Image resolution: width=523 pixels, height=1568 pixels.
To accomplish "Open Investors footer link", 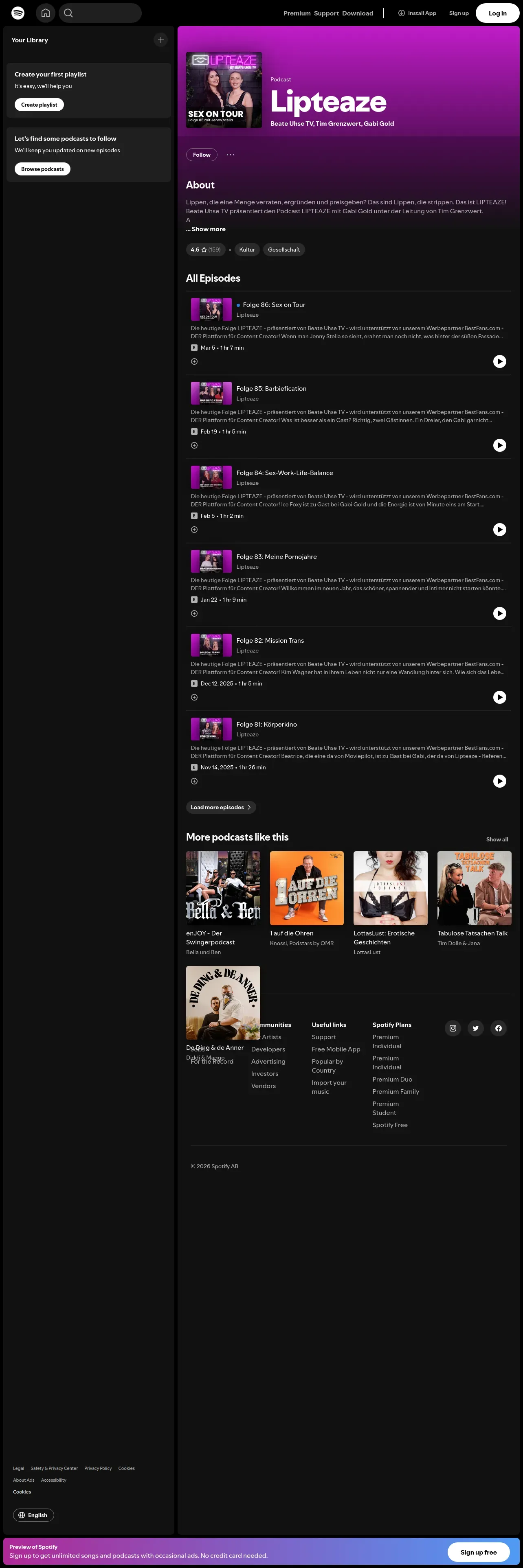I will pos(264,1074).
